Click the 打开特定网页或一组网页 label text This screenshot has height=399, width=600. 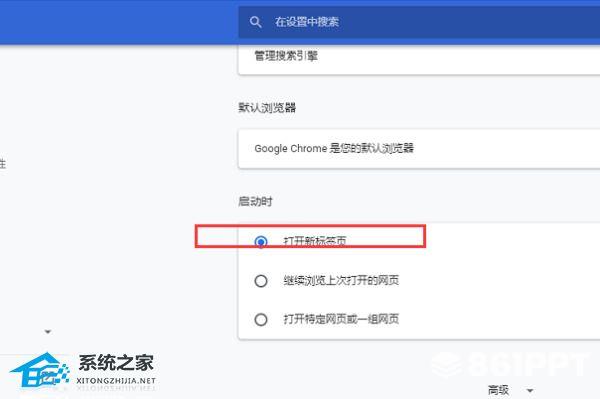[341, 319]
